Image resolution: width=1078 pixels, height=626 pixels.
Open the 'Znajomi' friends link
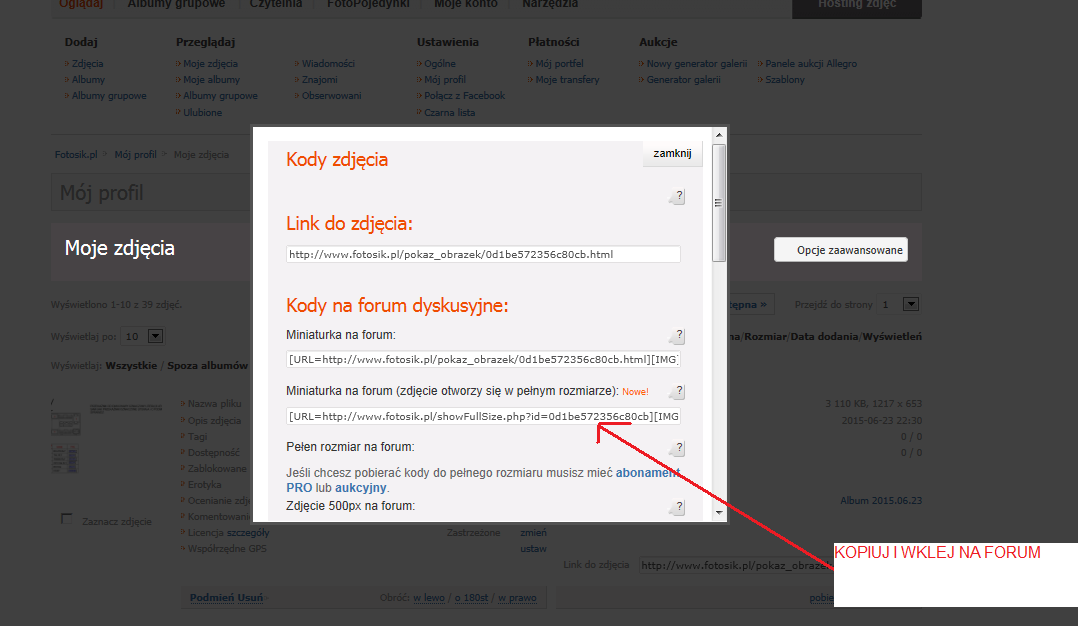pos(320,80)
